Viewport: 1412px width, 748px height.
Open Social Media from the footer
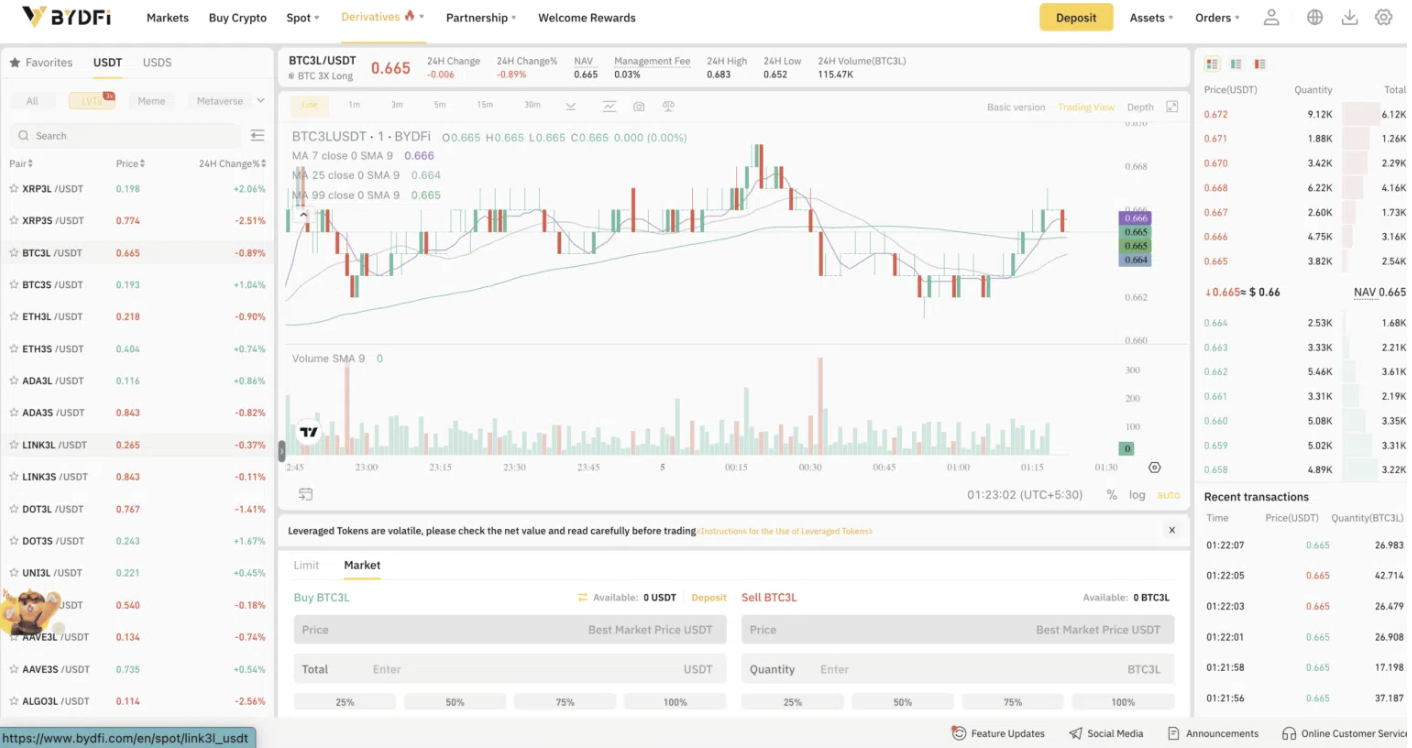pyautogui.click(x=1106, y=733)
